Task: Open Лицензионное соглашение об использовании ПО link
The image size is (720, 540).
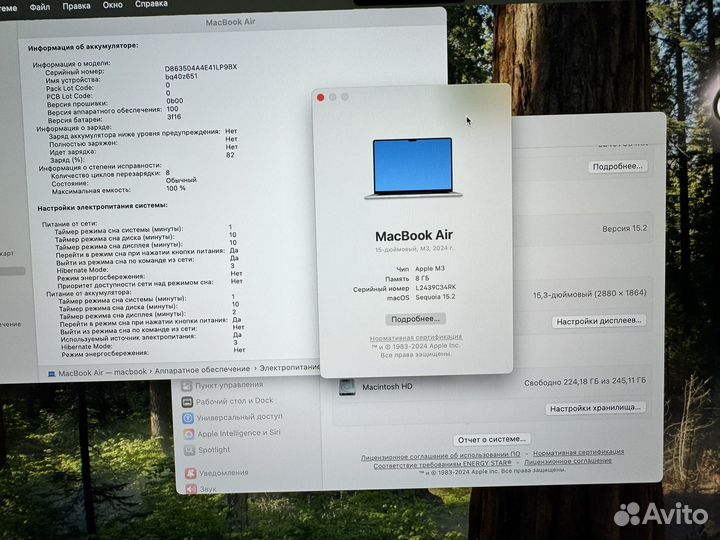Action: [440, 455]
